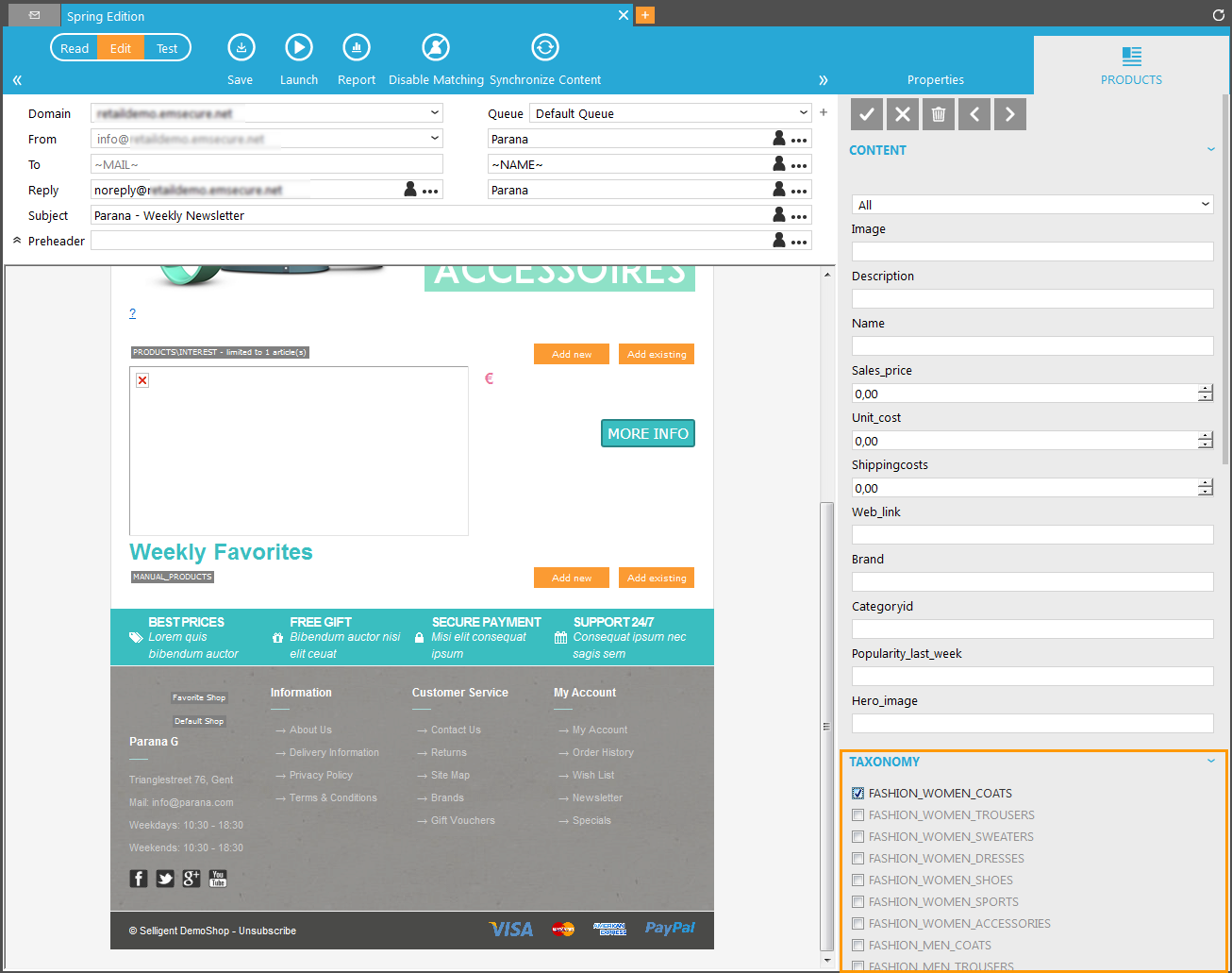The image size is (1232, 973).
Task: Click Add existing under Weekly Favorites
Action: tap(657, 579)
